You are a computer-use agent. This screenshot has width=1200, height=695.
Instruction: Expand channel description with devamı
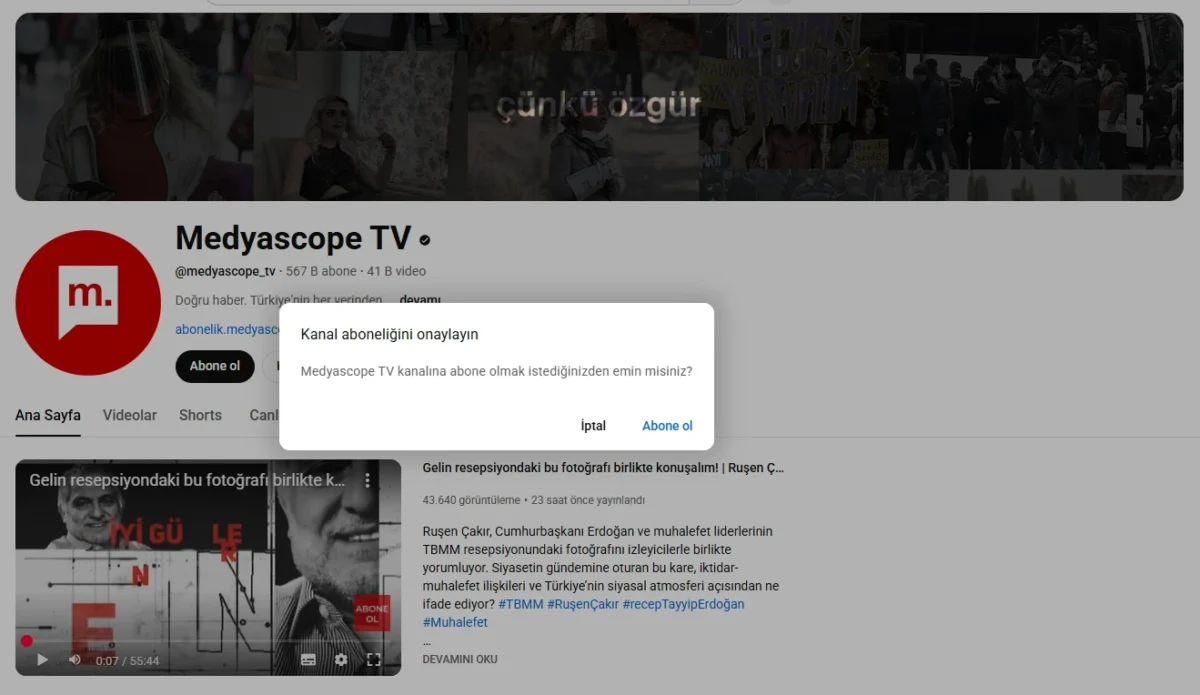(420, 299)
